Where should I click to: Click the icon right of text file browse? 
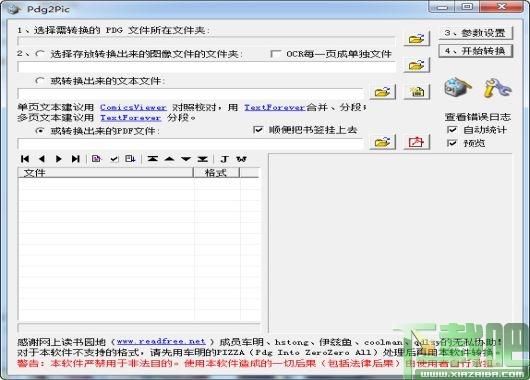tap(417, 92)
